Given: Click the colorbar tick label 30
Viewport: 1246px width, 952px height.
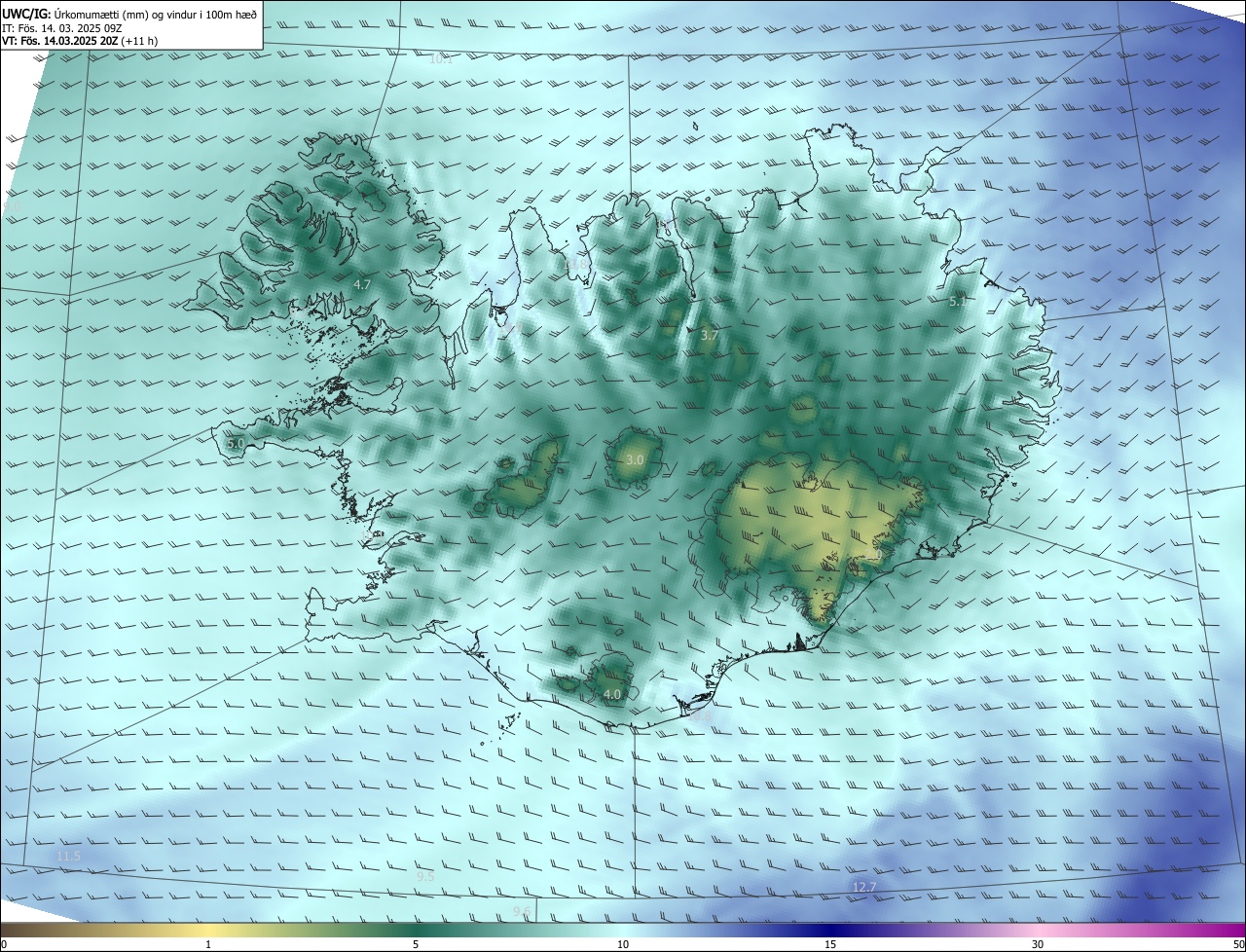Looking at the screenshot, I should pos(1038,944).
